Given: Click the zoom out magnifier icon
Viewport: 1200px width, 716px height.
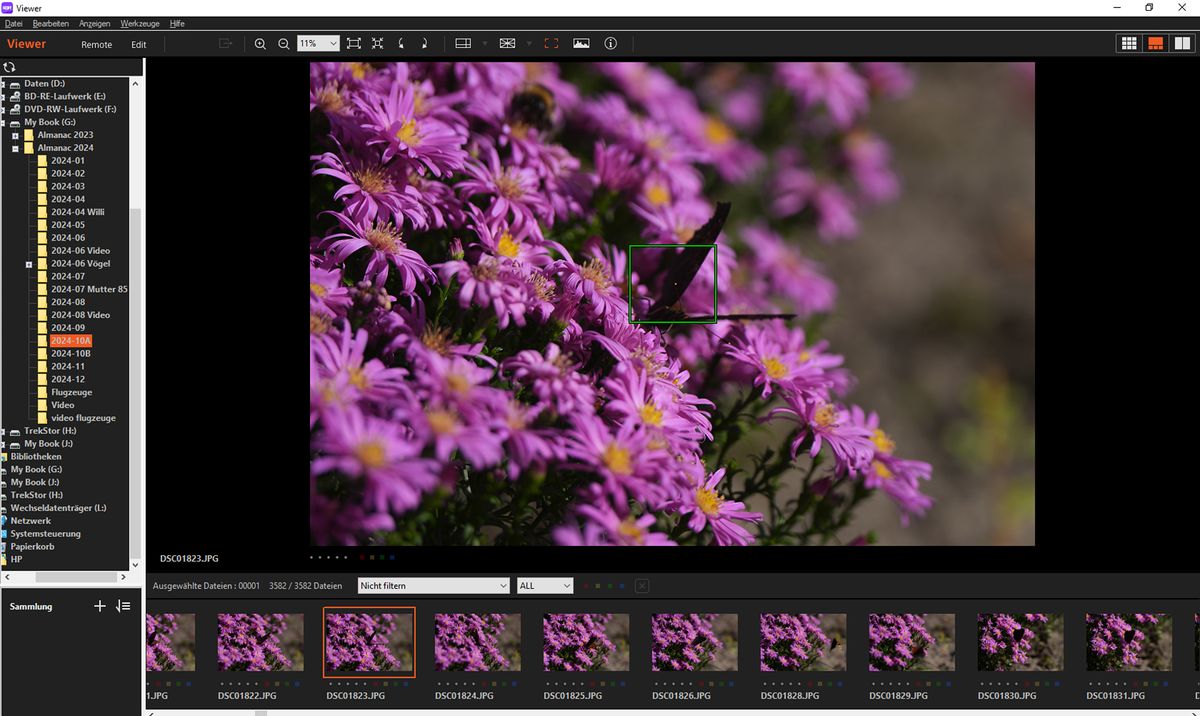Looking at the screenshot, I should point(284,44).
